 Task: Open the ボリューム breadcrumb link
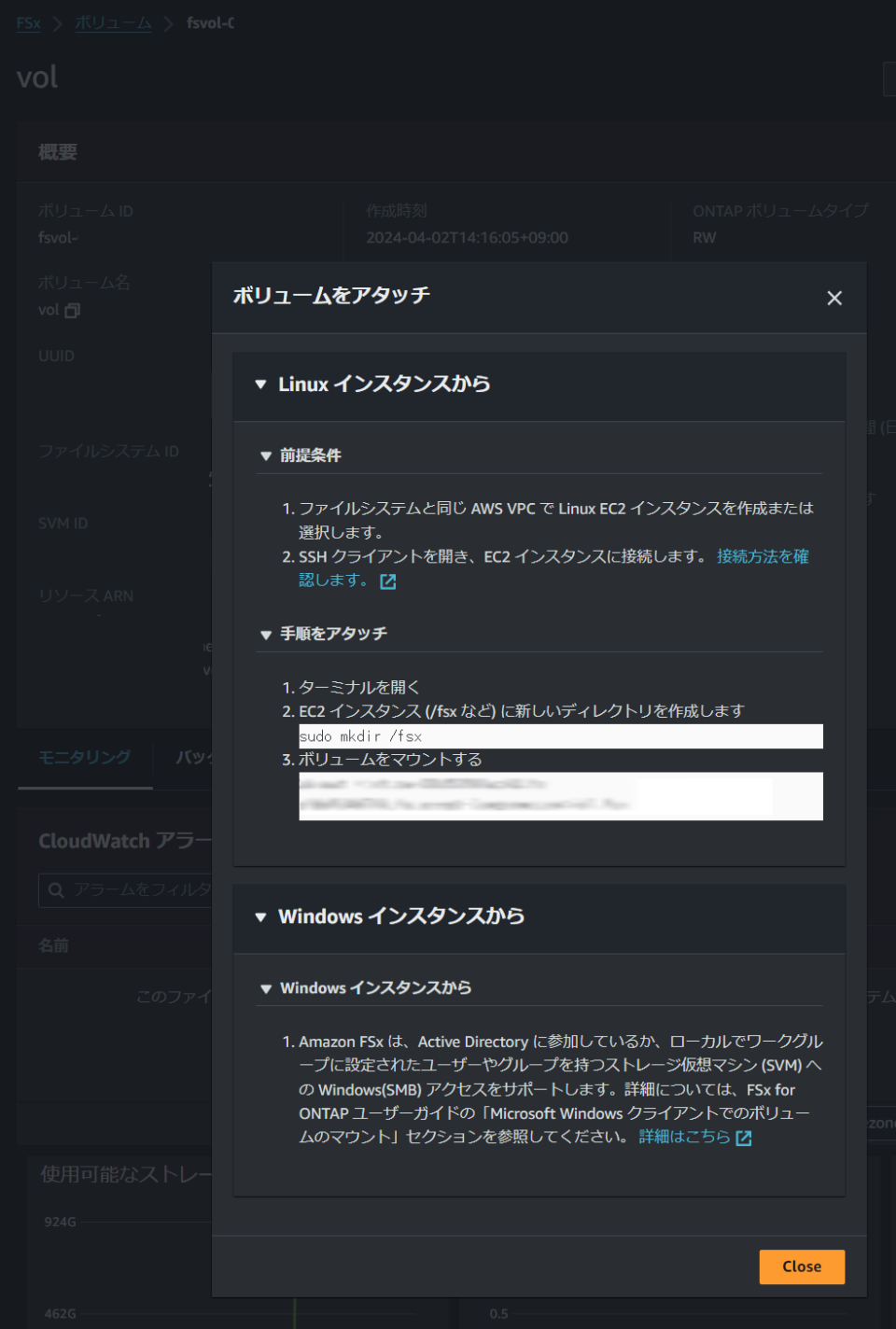pos(112,23)
